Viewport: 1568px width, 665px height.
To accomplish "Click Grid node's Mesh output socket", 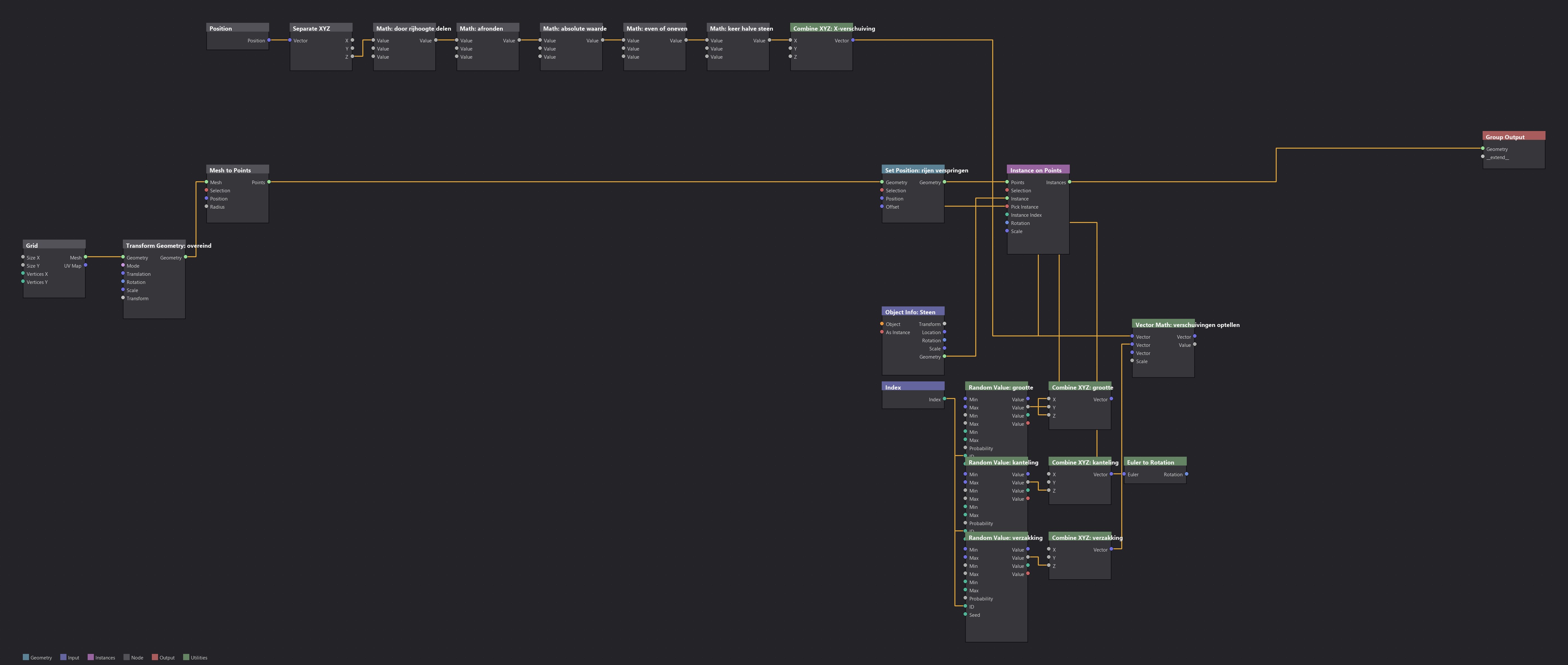I will pyautogui.click(x=86, y=257).
